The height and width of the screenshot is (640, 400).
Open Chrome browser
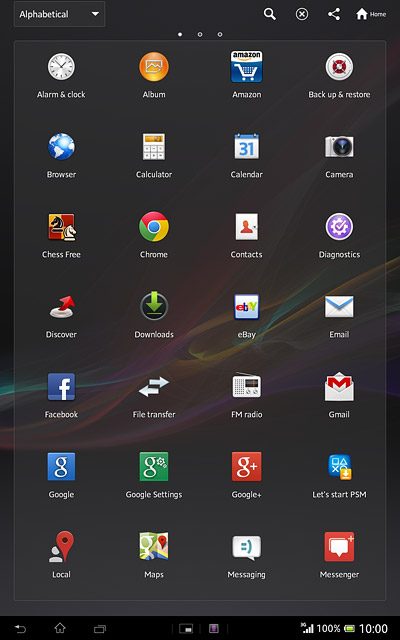coord(154,227)
